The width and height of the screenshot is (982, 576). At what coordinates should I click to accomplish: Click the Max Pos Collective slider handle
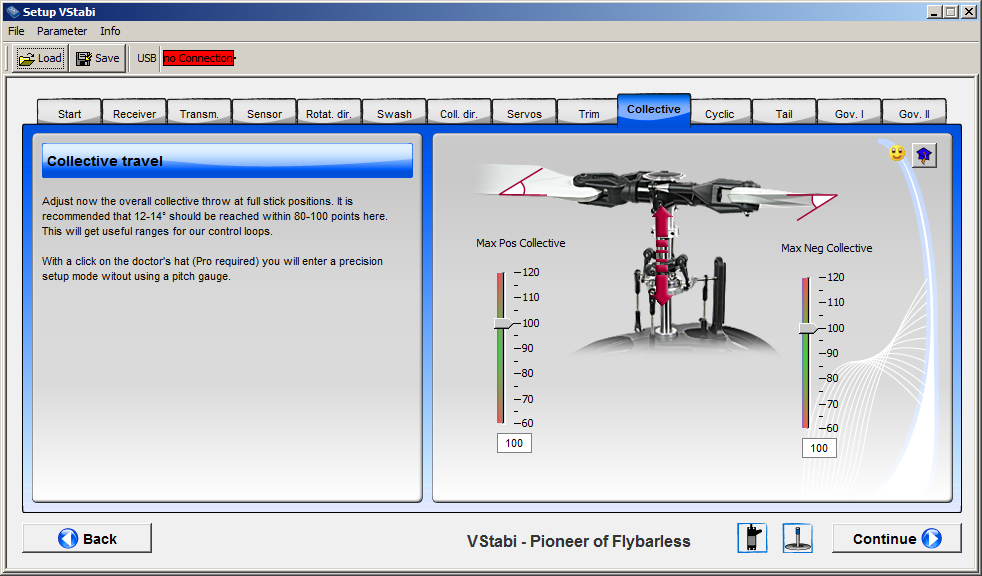[504, 323]
